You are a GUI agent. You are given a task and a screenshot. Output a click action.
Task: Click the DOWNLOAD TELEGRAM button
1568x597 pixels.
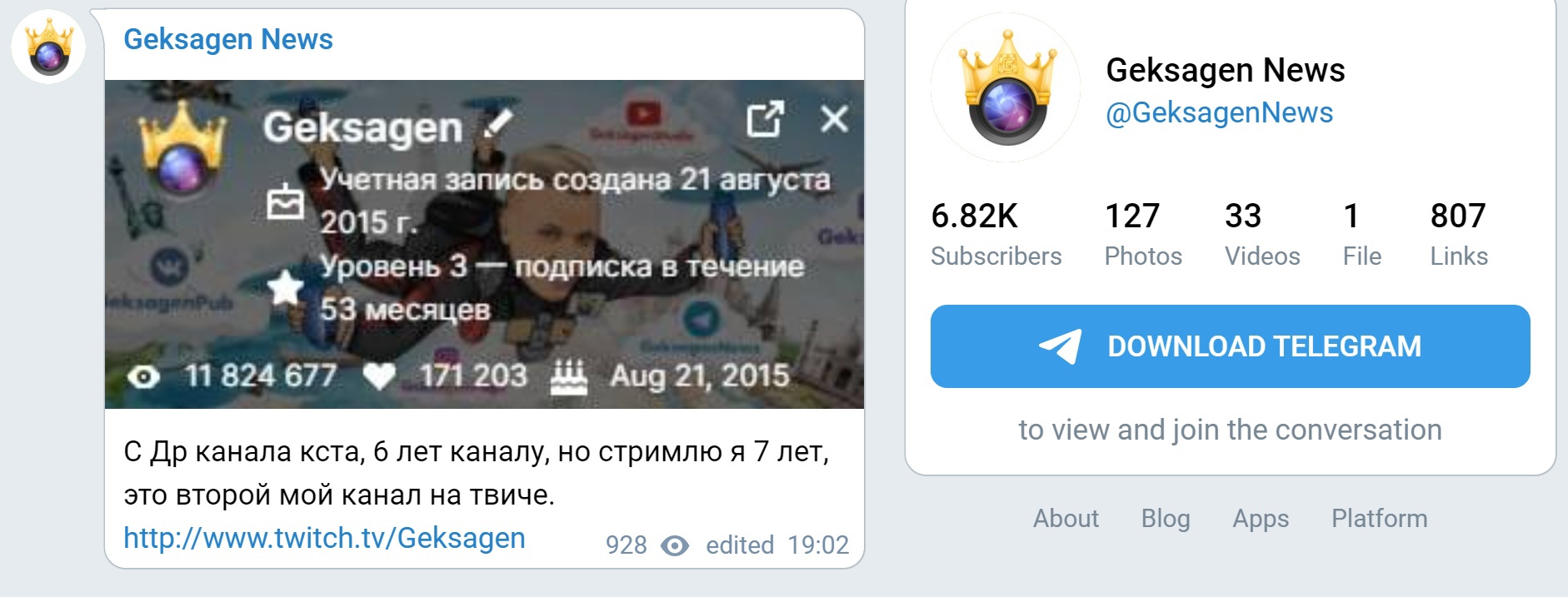point(1230,346)
